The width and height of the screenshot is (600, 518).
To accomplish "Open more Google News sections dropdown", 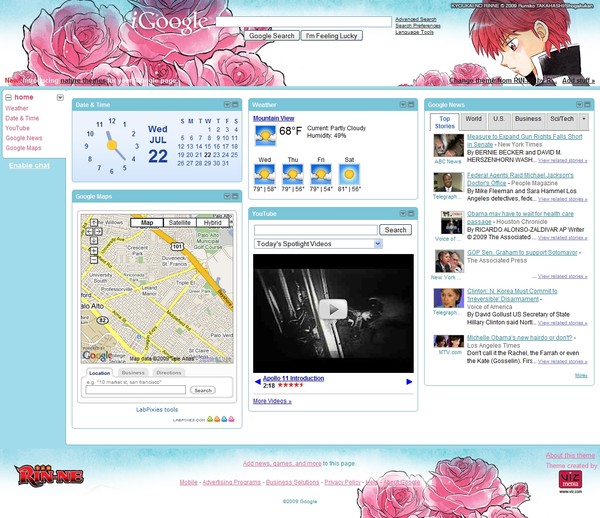I will click(584, 119).
